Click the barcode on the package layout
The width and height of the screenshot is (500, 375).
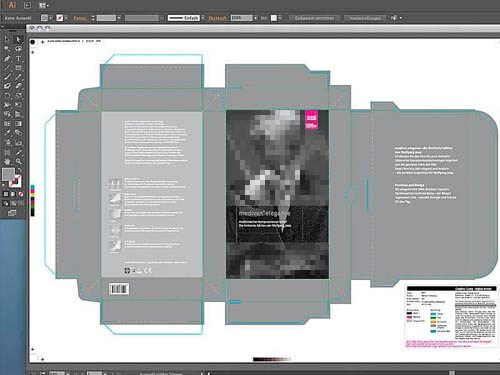119,289
